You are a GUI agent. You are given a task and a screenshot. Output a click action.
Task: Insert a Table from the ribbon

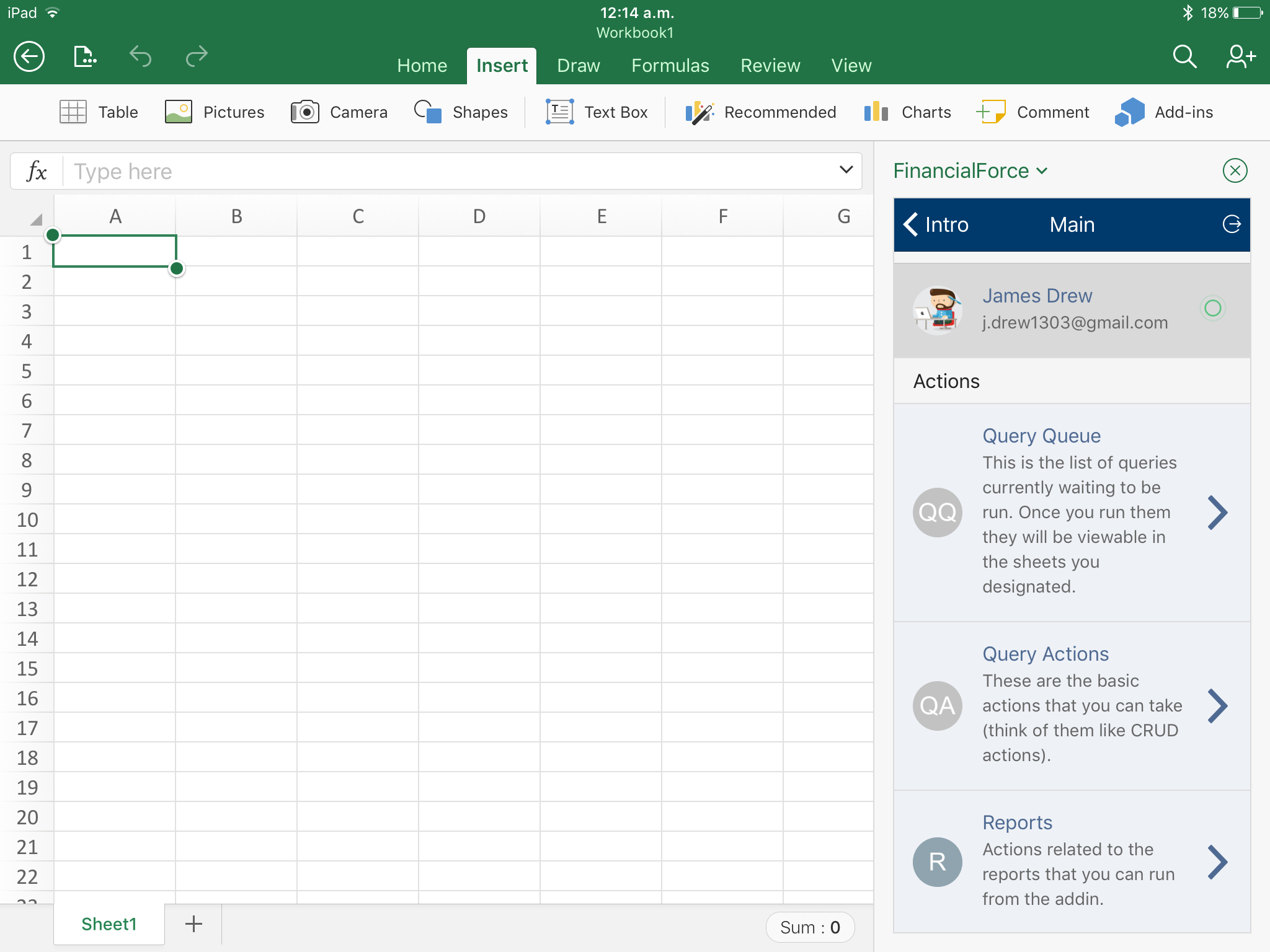99,112
